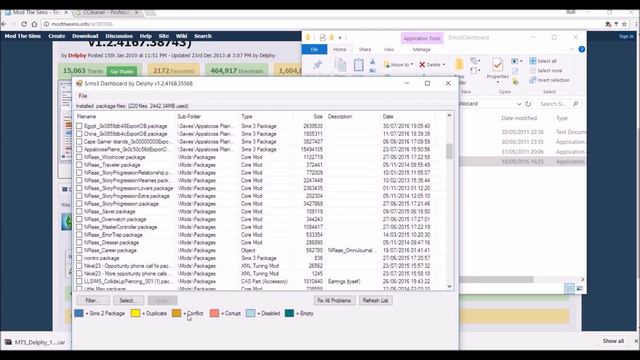Image resolution: width=640 pixels, height=360 pixels.
Task: Reload the page in the browser
Action: tap(24, 24)
